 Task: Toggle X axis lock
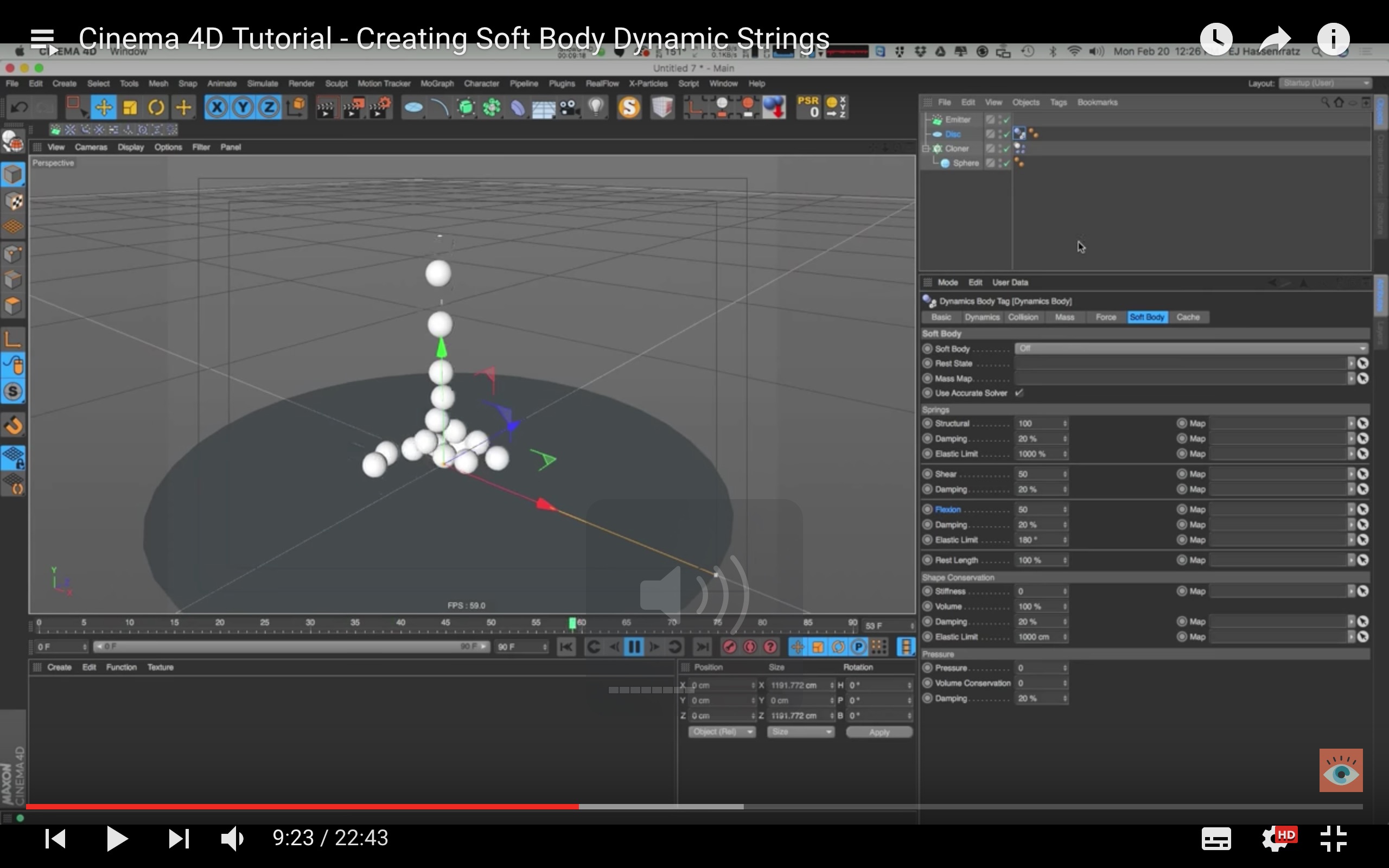[217, 107]
